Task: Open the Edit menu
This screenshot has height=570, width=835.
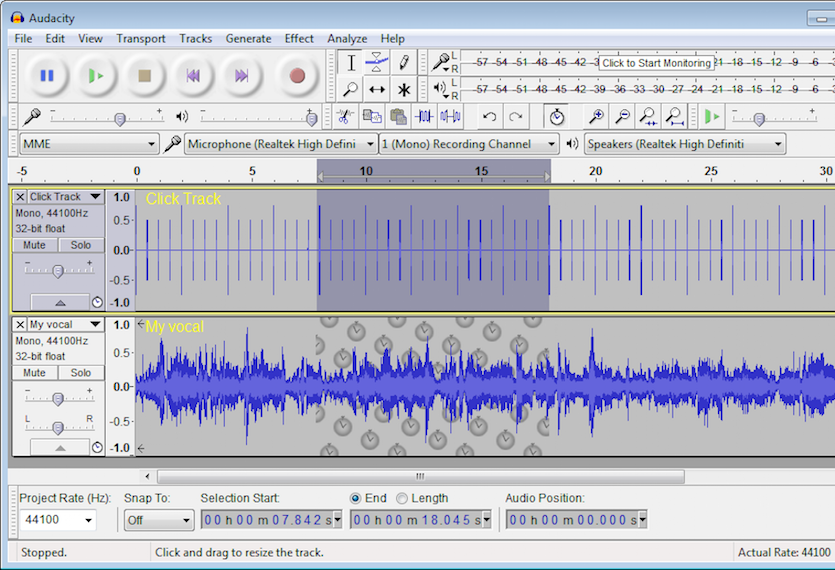Action: pyautogui.click(x=55, y=38)
